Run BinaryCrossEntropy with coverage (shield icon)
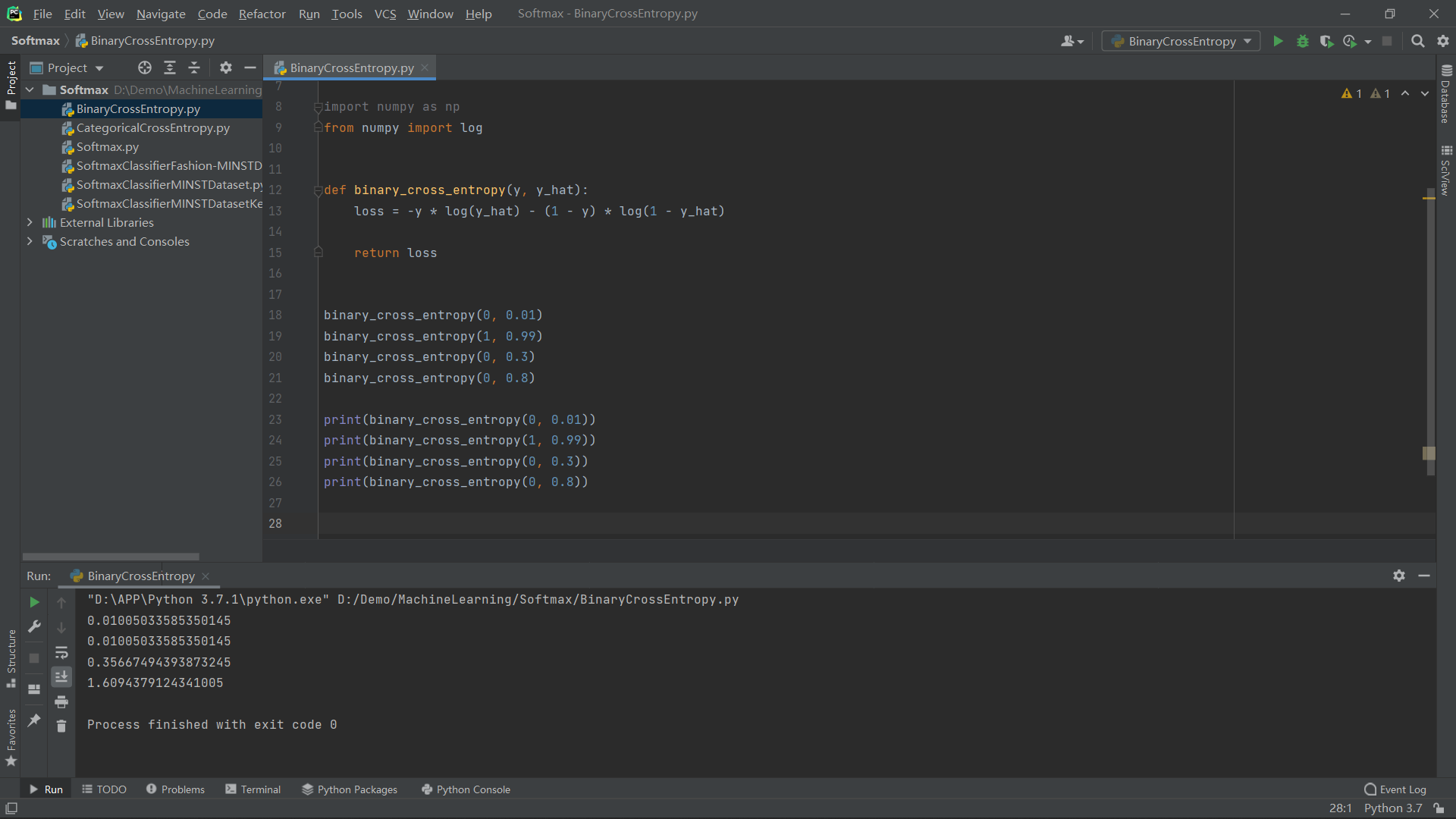This screenshot has height=819, width=1456. click(x=1327, y=41)
